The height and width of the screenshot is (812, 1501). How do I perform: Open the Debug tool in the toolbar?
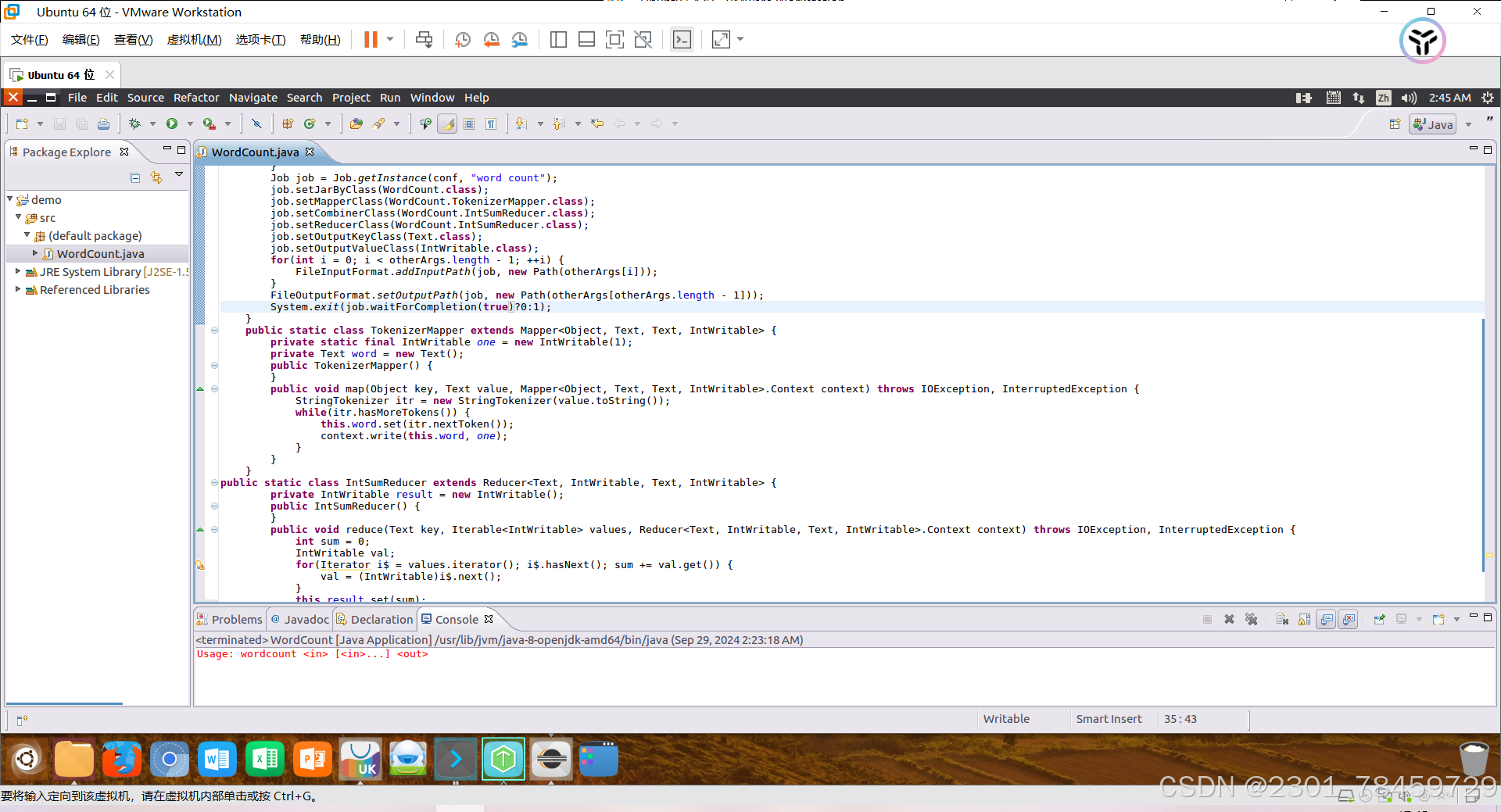135,123
